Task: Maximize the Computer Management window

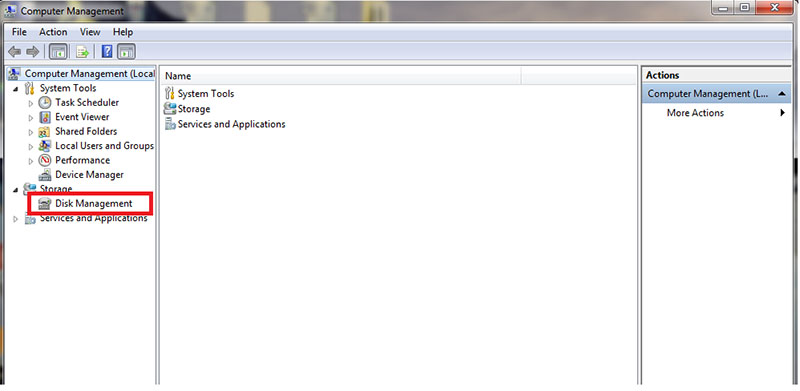Action: point(745,7)
